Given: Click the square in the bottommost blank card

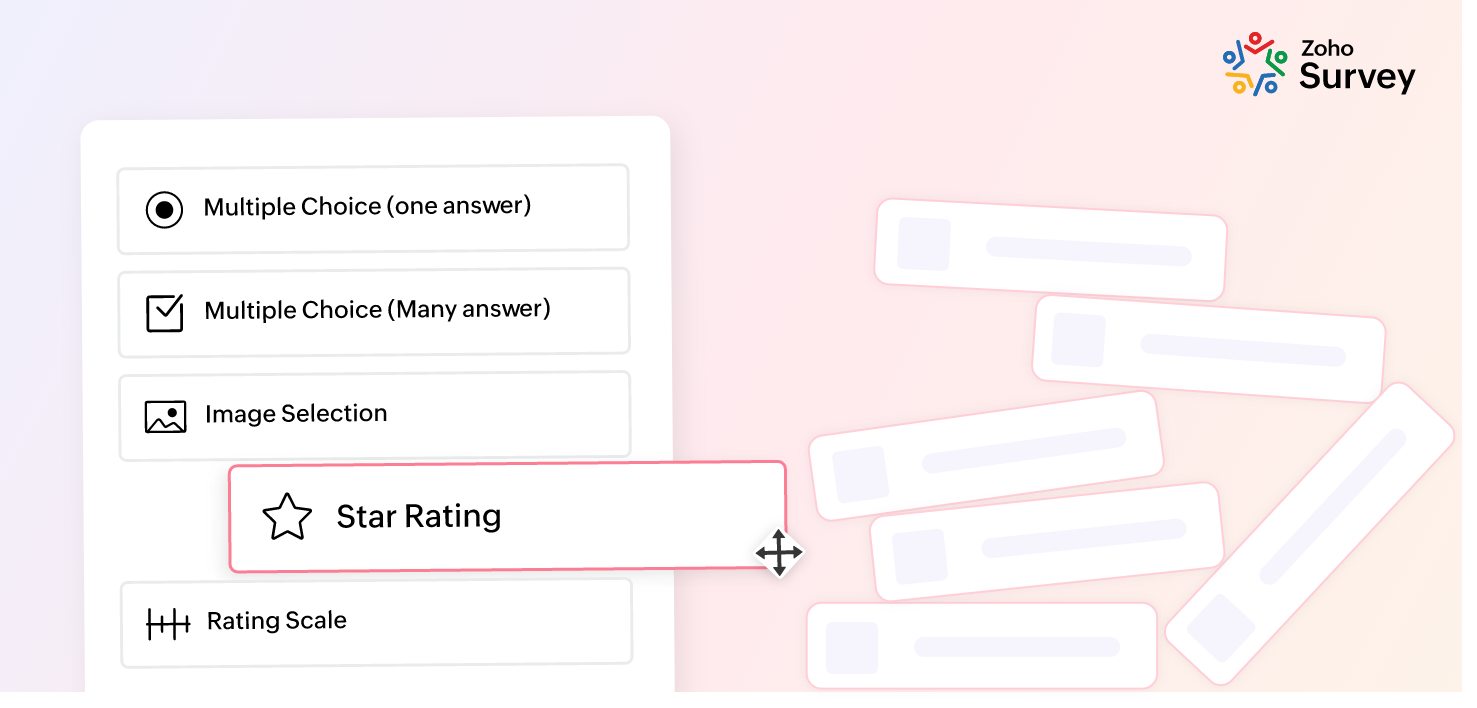Looking at the screenshot, I should (852, 647).
